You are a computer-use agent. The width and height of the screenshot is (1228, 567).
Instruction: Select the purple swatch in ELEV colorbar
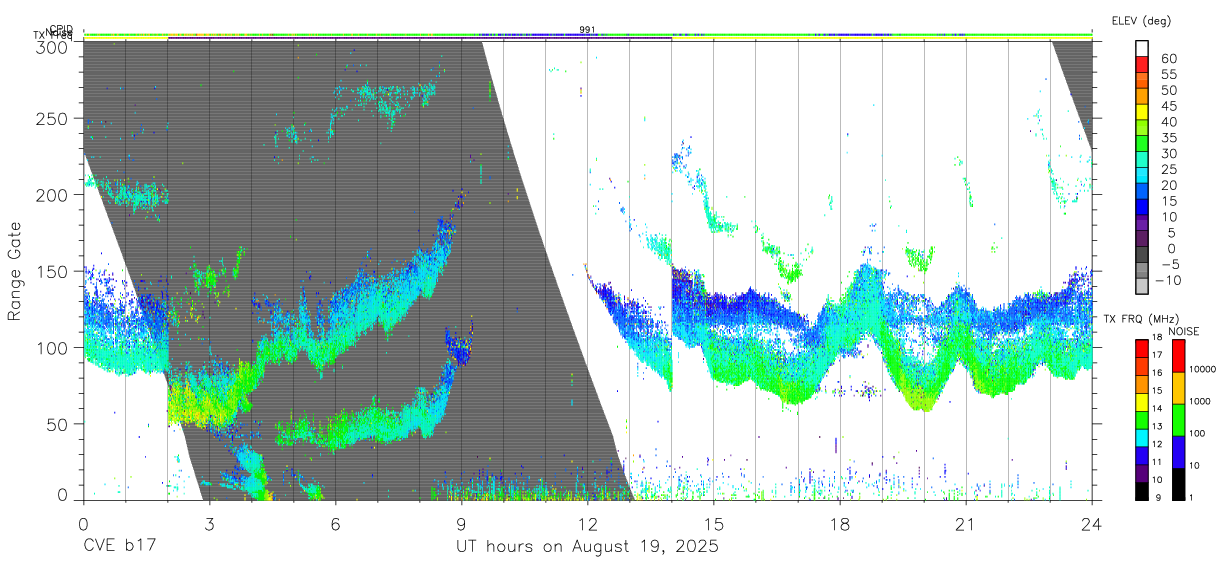1143,224
